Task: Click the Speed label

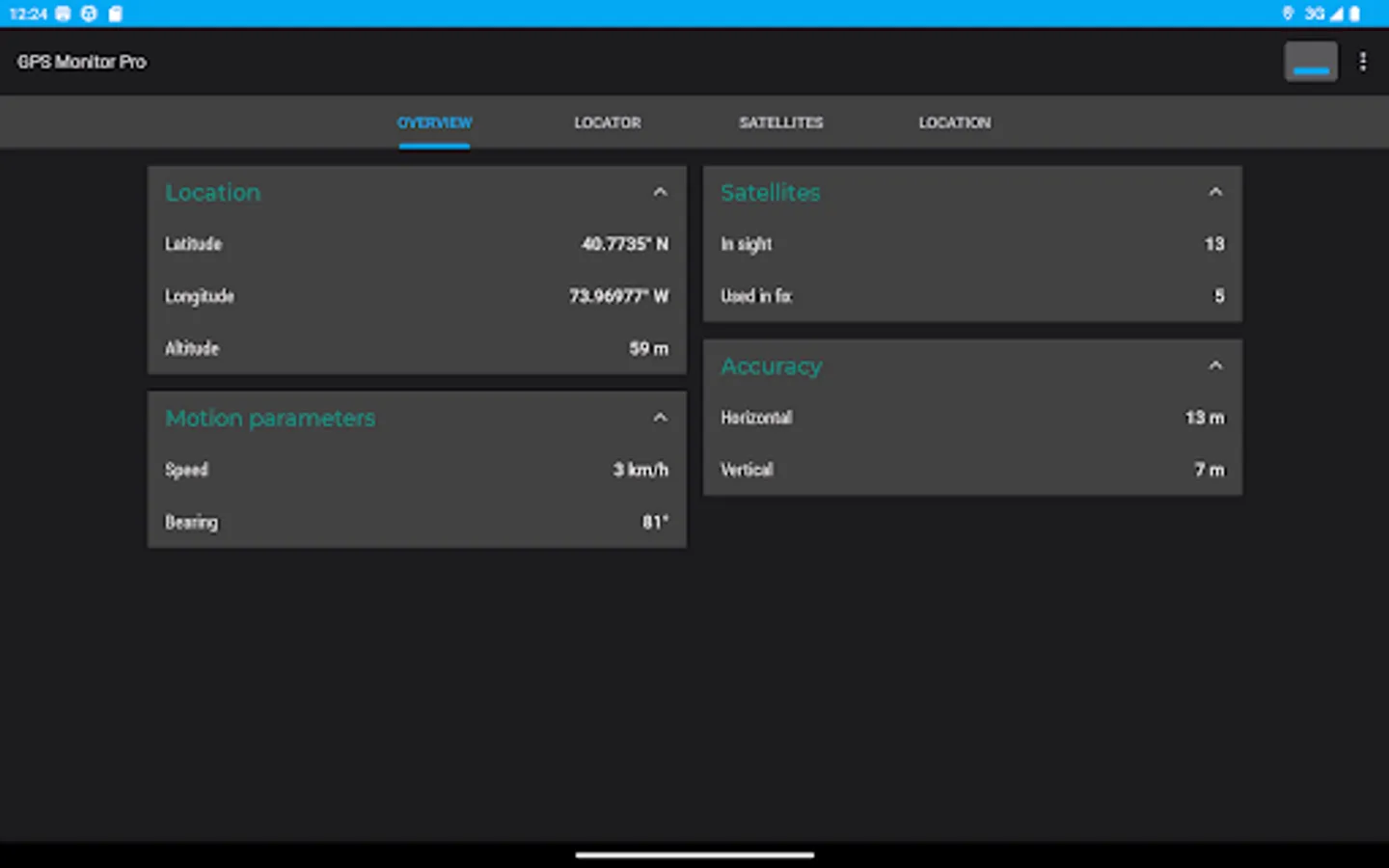Action: (186, 470)
